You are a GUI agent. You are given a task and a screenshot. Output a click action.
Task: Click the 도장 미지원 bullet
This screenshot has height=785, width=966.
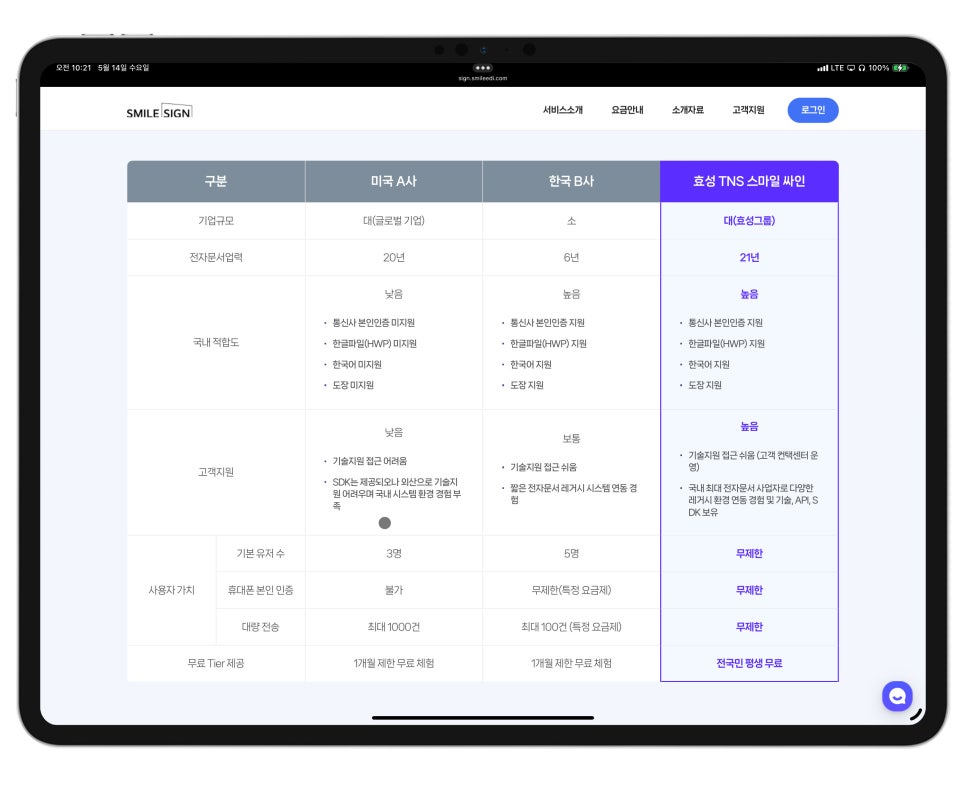click(353, 385)
